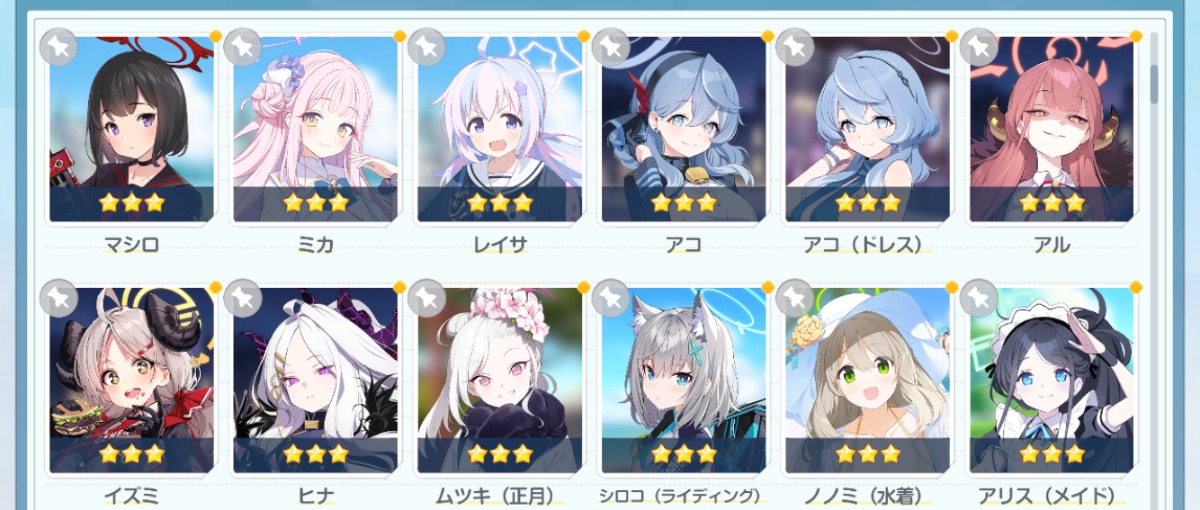The width and height of the screenshot is (1200, 510).
Task: Click the pin icon on レイサ card
Action: tap(426, 47)
